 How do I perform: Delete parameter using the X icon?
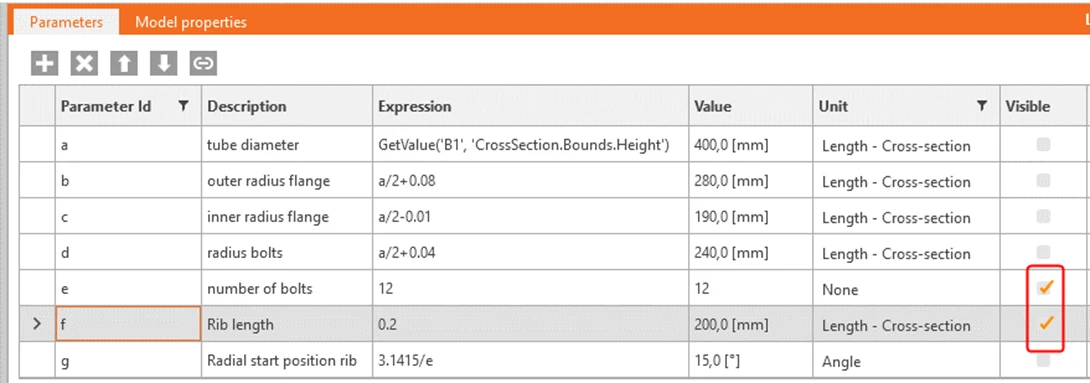pyautogui.click(x=84, y=63)
